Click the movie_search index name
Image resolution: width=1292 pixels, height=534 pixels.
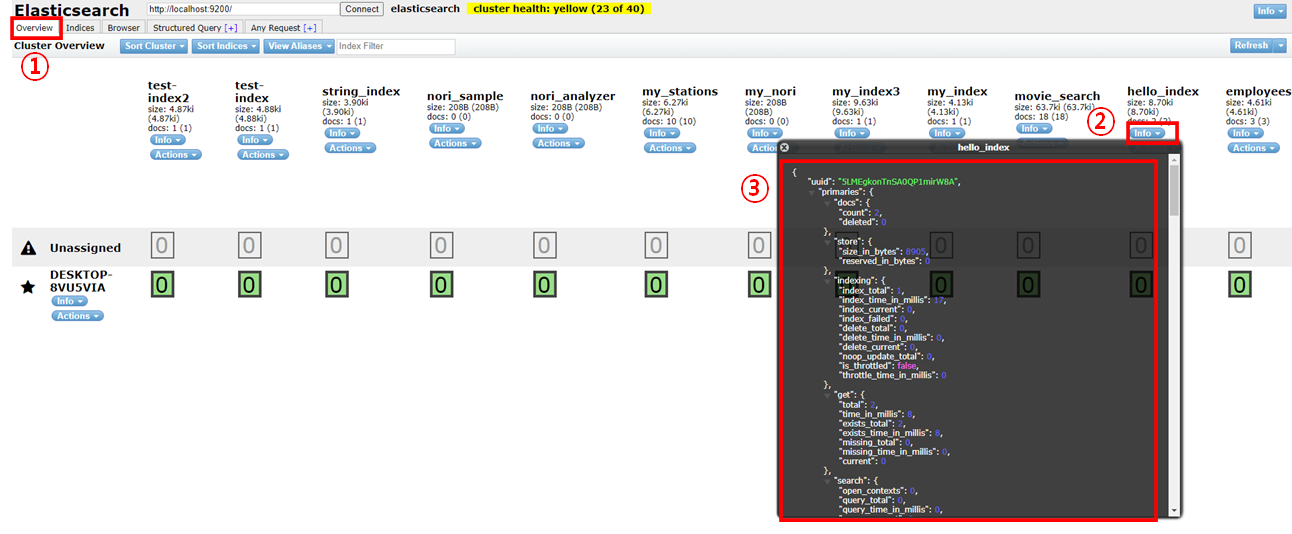tap(1057, 96)
